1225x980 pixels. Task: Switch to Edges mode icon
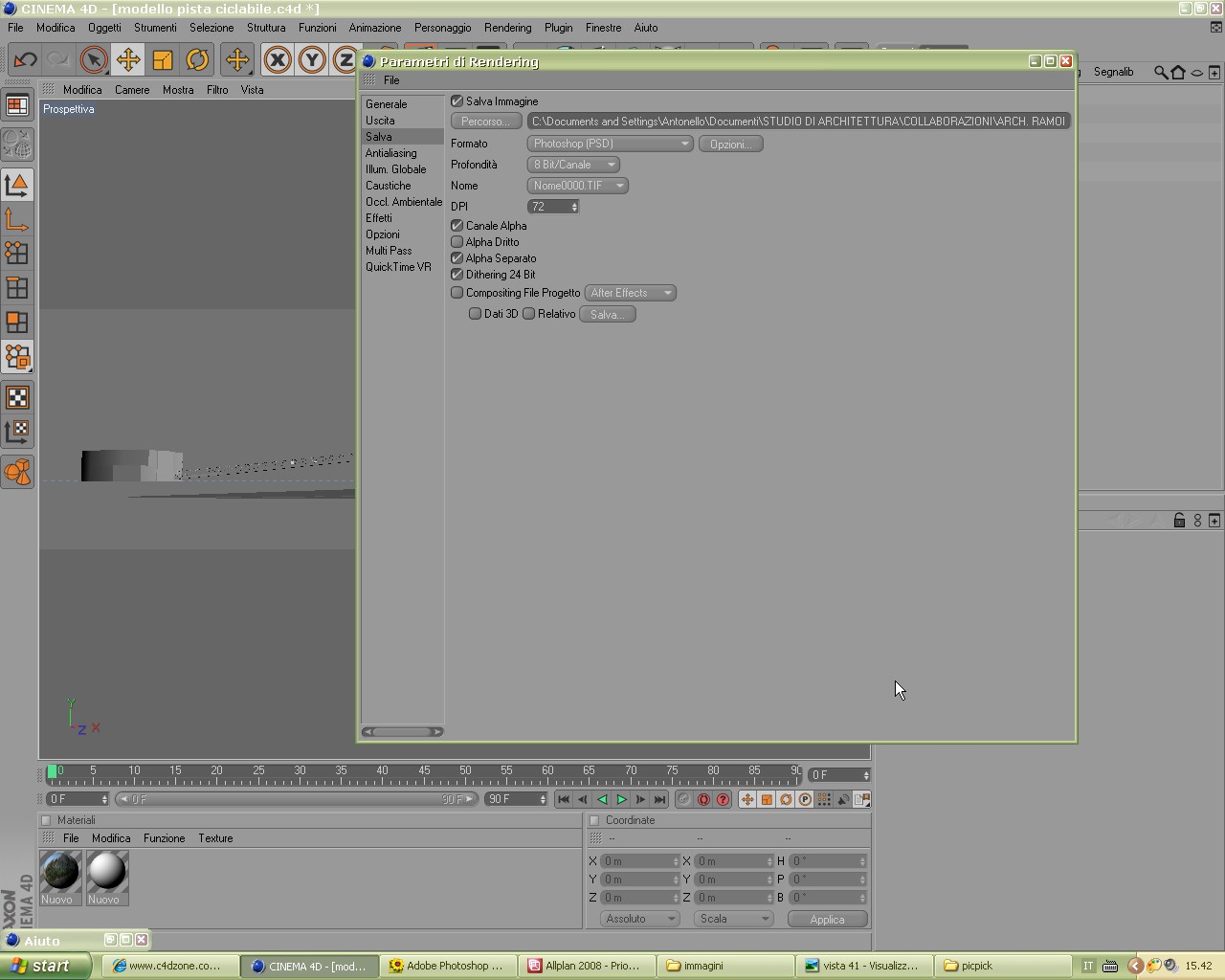17,287
